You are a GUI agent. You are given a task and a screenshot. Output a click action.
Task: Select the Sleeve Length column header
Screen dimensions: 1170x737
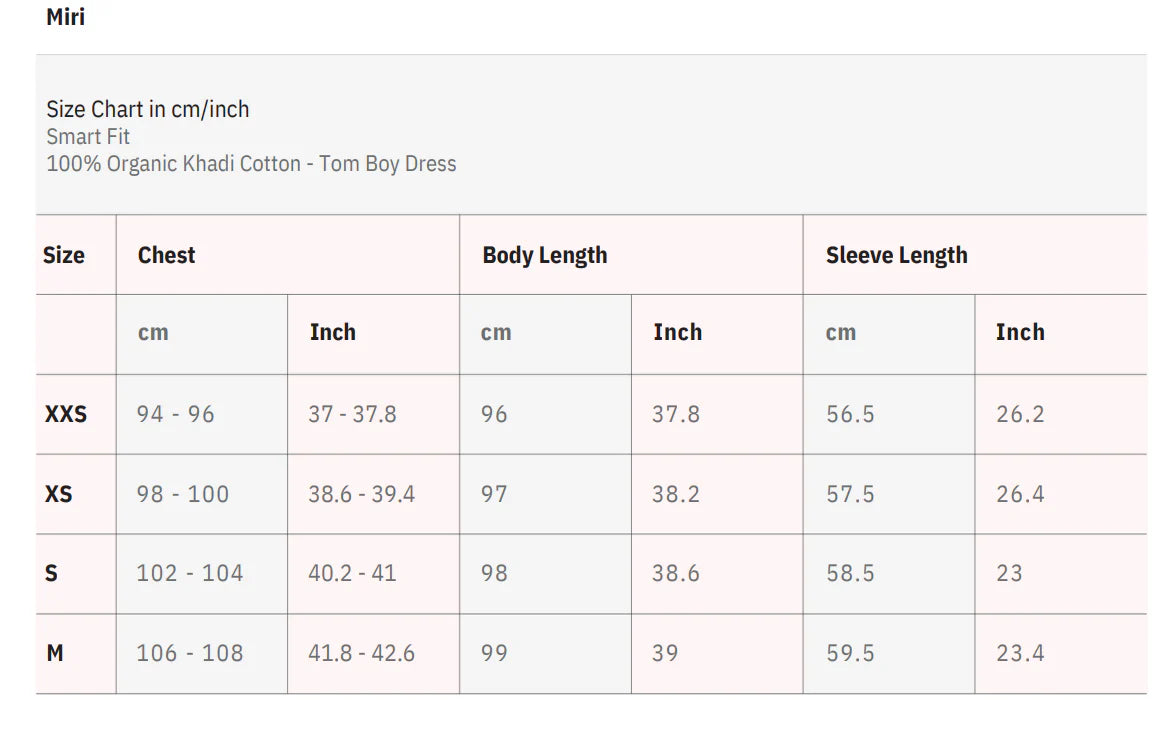click(x=897, y=255)
